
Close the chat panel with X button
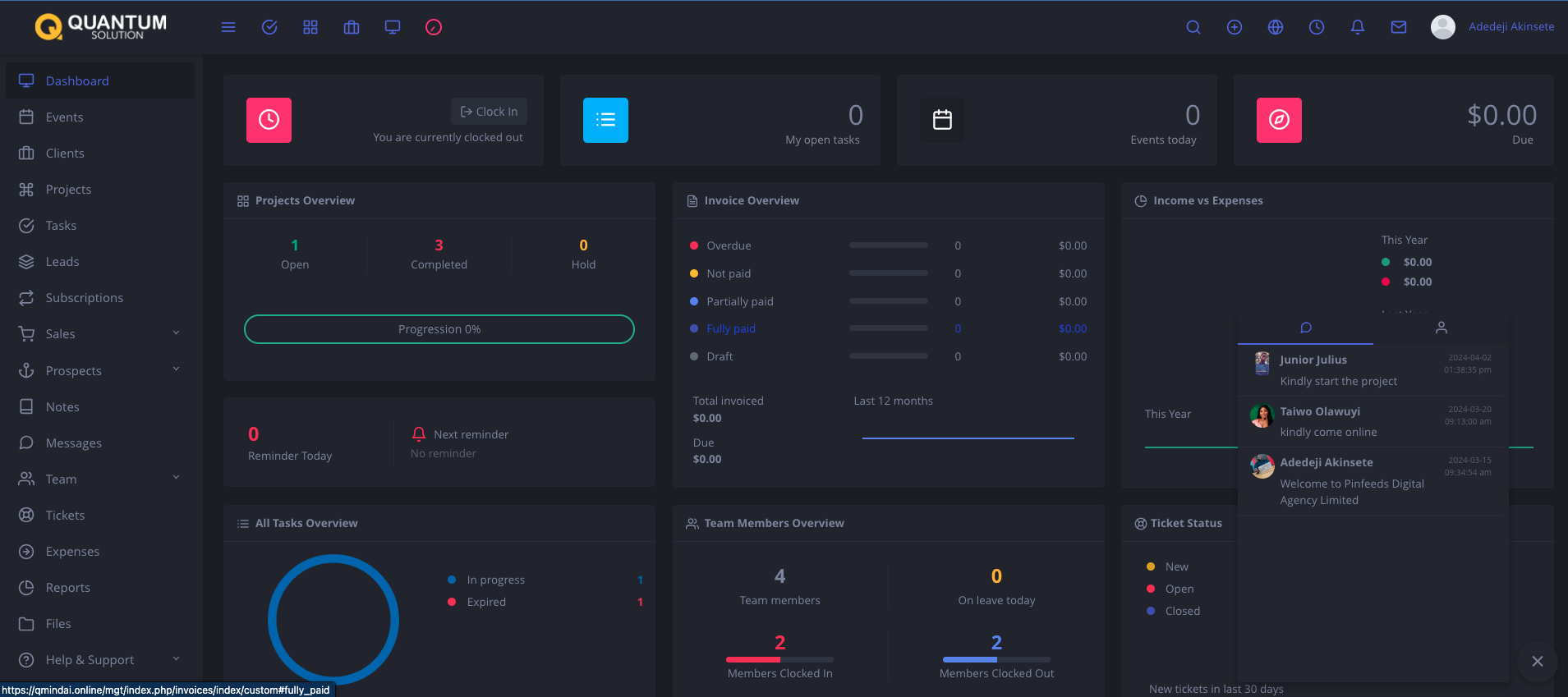(x=1538, y=661)
